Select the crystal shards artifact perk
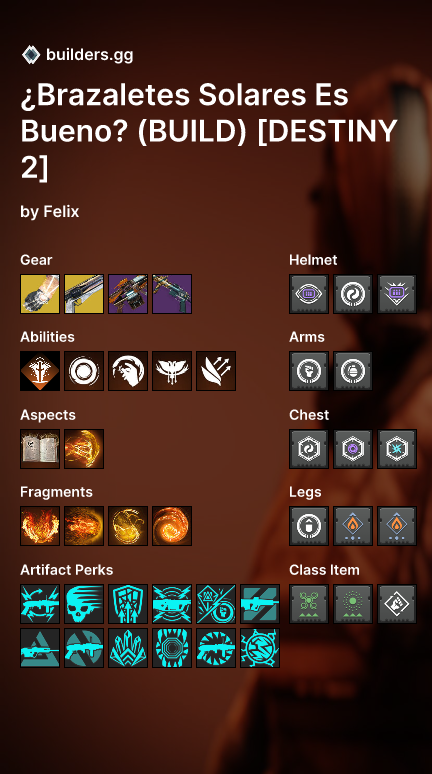 [x=128, y=648]
